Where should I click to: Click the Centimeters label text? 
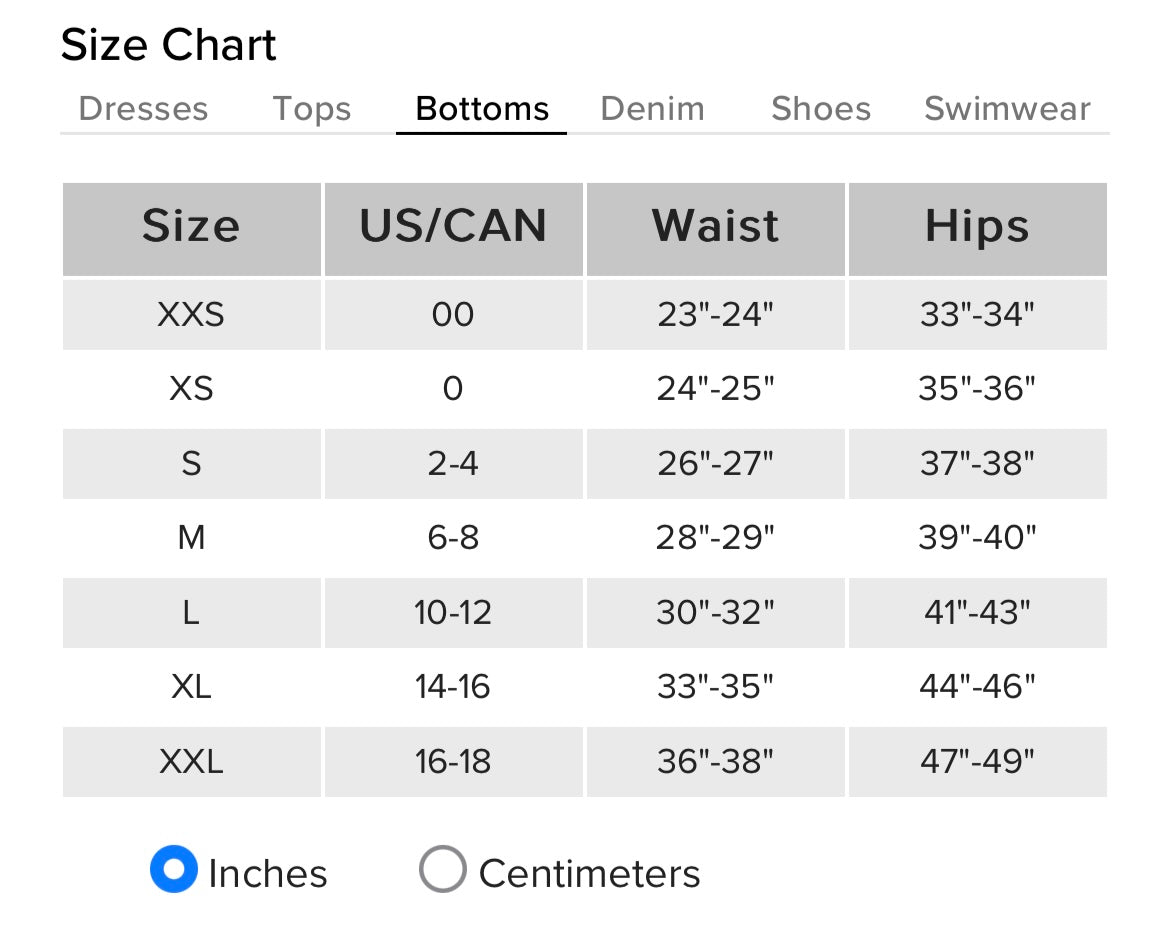[589, 873]
